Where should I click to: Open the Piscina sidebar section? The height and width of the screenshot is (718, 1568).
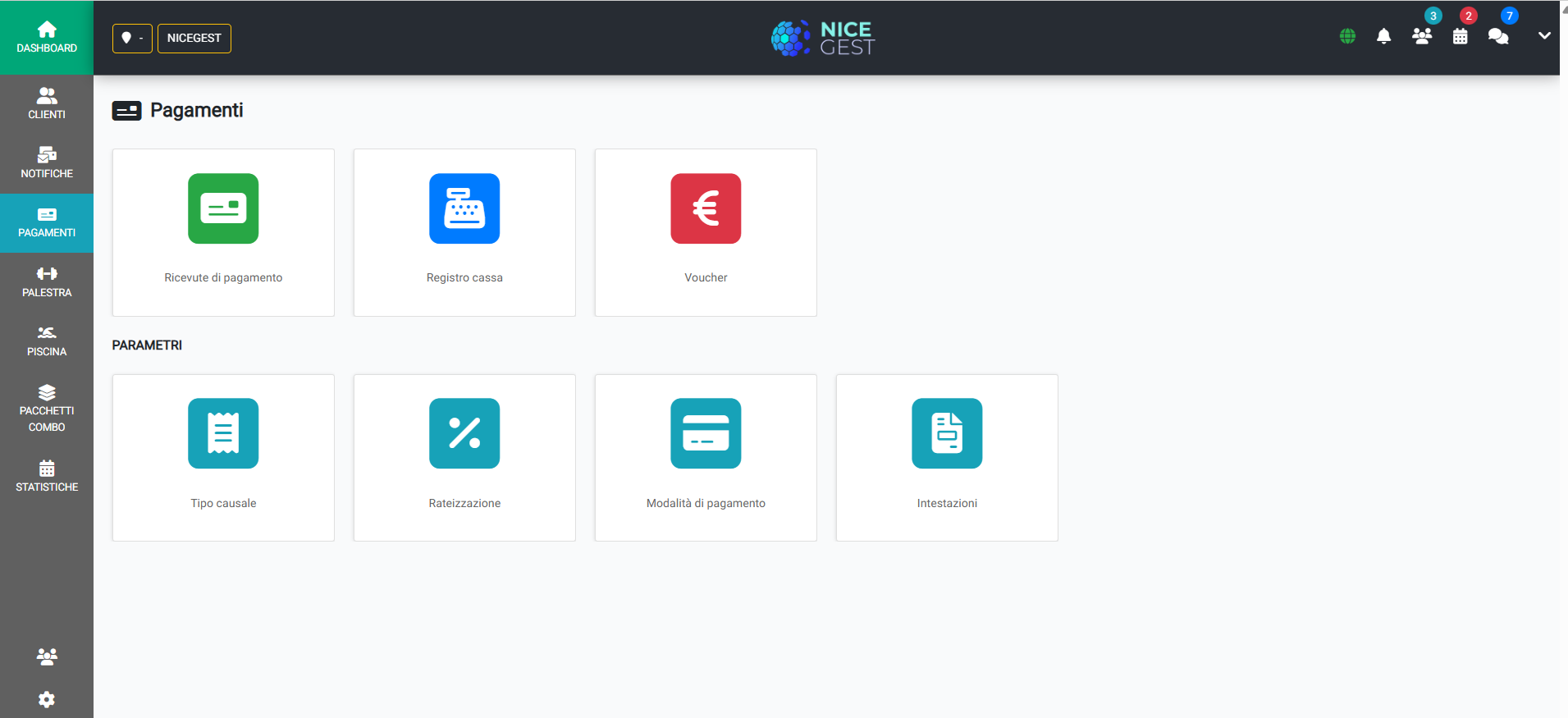(x=47, y=341)
